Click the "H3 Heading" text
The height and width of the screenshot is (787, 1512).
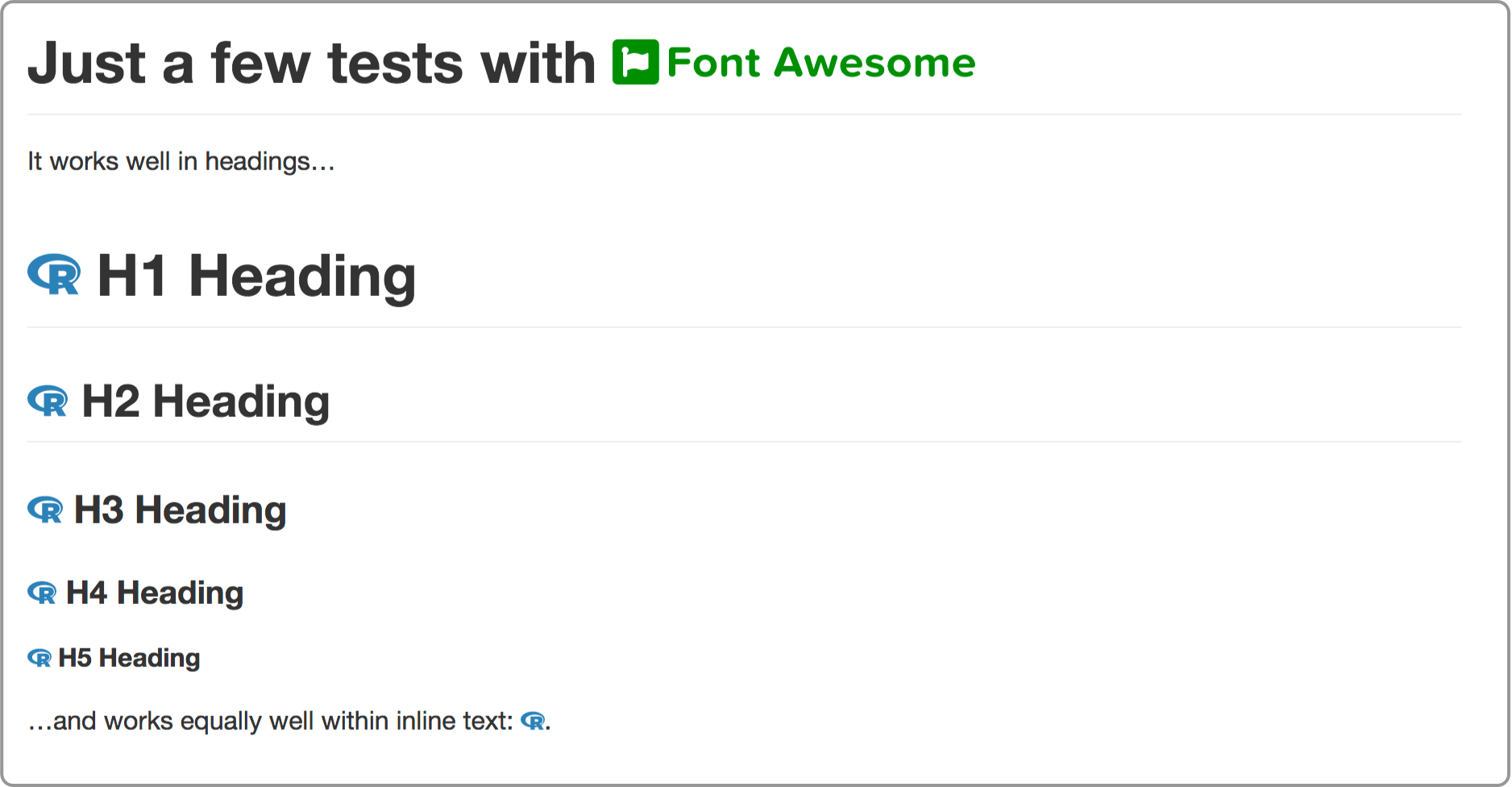pos(180,510)
